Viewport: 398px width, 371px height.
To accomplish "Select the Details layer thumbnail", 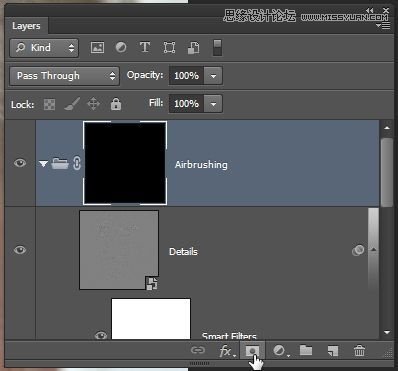I will tap(119, 250).
